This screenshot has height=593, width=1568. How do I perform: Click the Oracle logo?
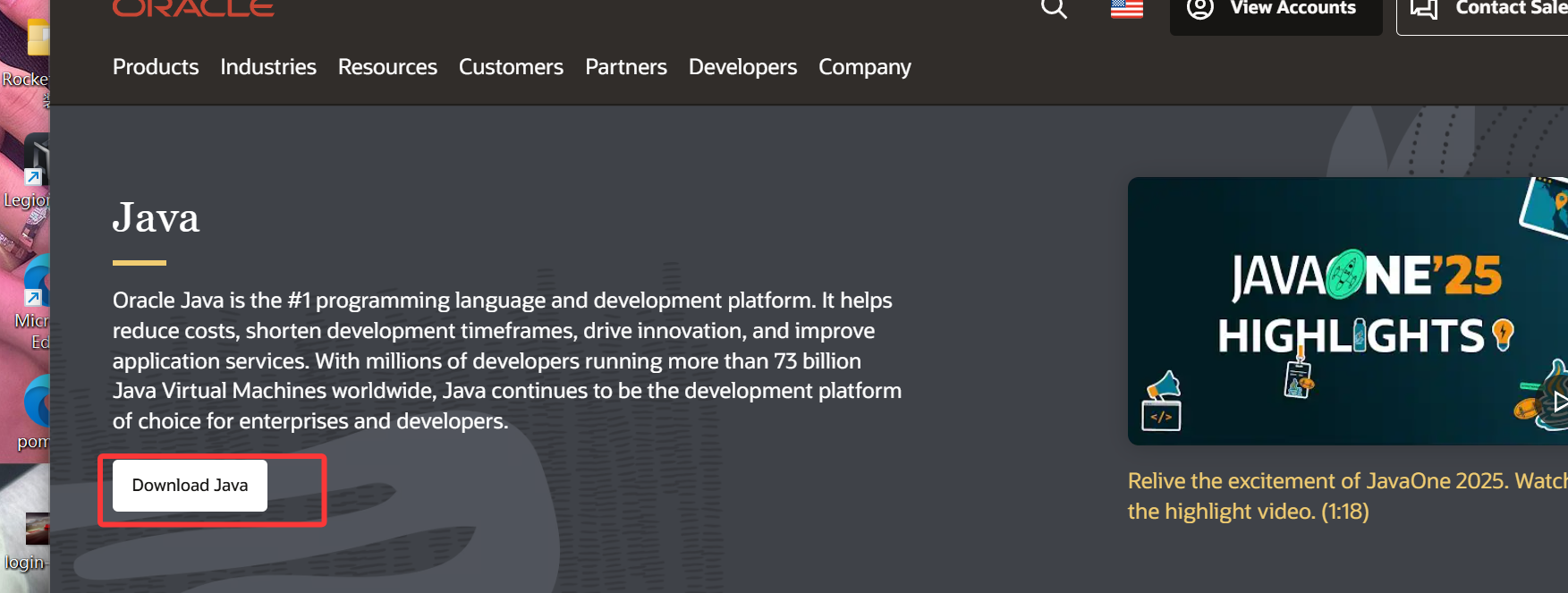point(193,9)
